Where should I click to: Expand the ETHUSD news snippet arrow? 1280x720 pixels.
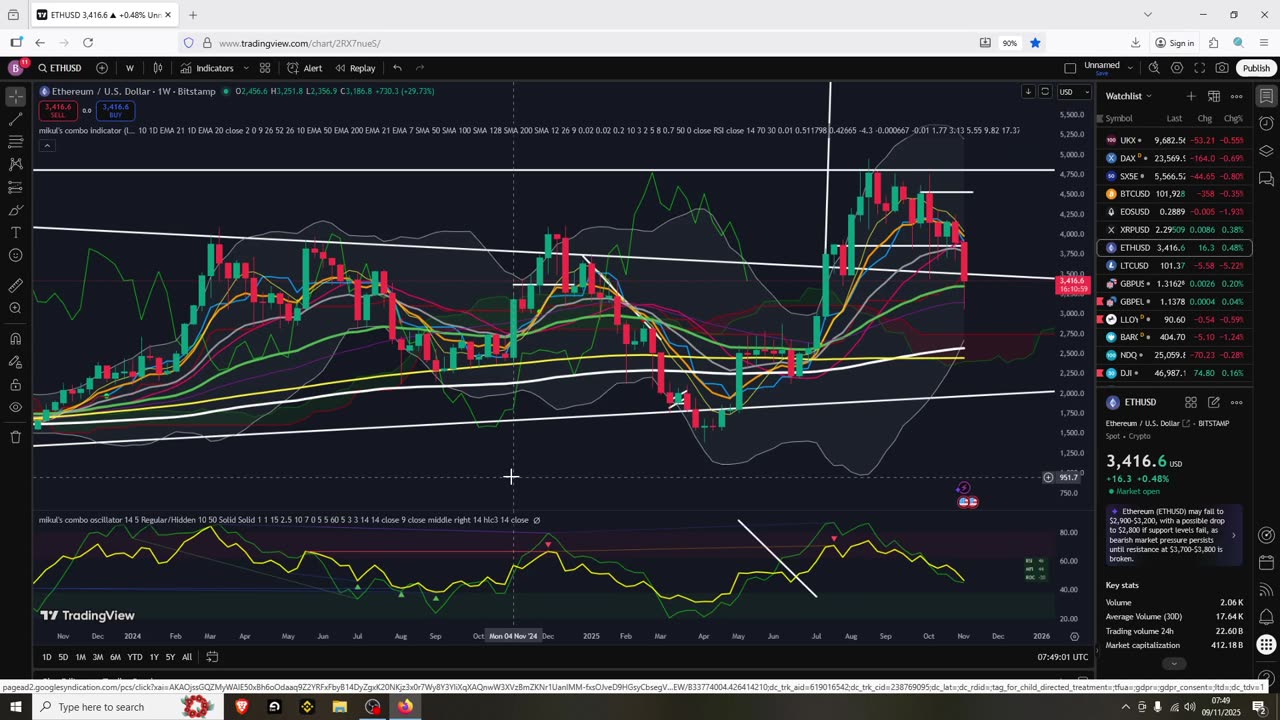coord(1233,535)
